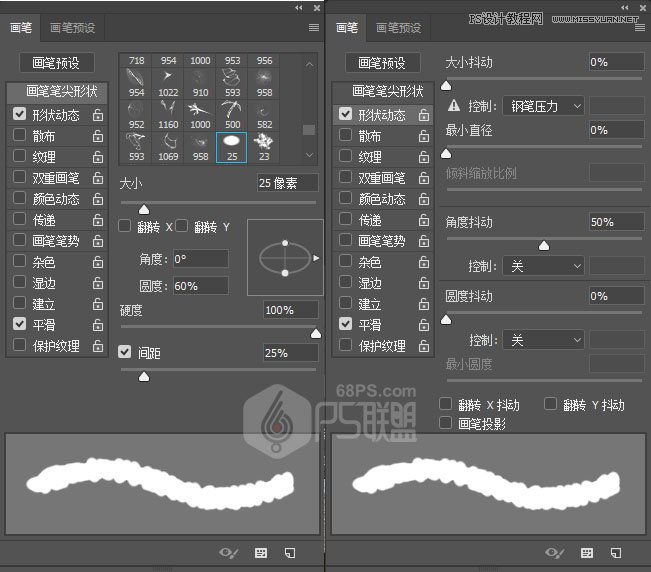Click lock icon beside 散布 in left panel
This screenshot has width=651, height=572.
[98, 136]
